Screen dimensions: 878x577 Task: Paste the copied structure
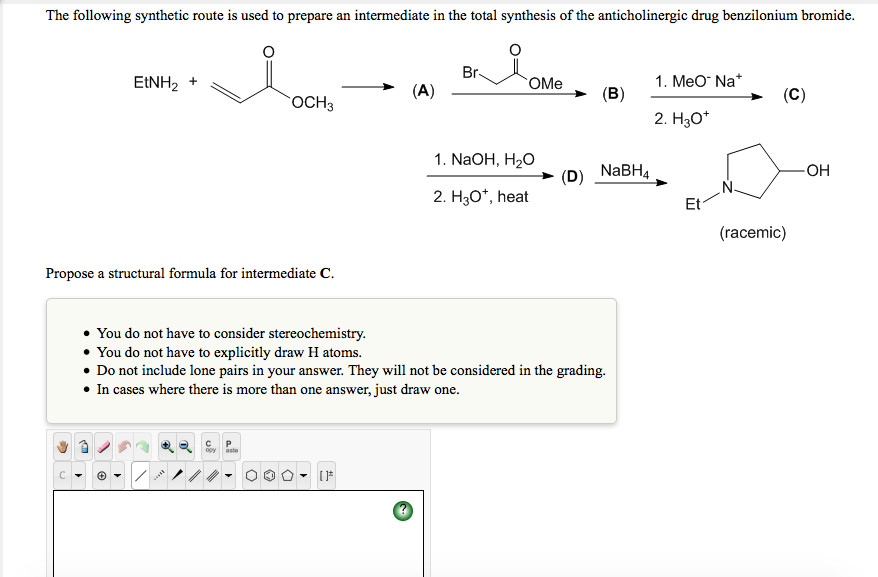(229, 445)
